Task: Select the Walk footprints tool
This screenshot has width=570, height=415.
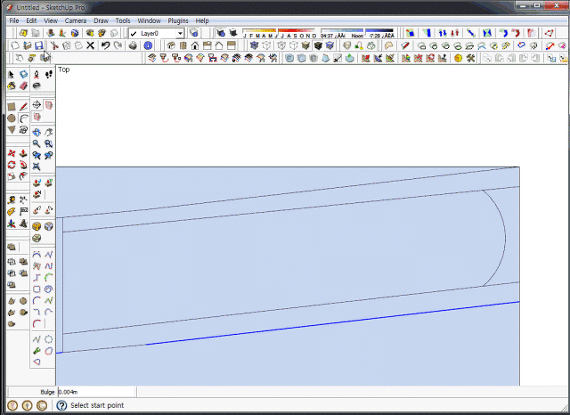Action: click(48, 74)
